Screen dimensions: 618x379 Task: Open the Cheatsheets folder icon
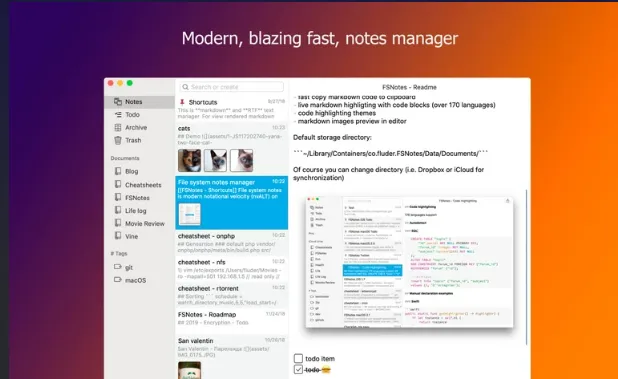point(118,184)
